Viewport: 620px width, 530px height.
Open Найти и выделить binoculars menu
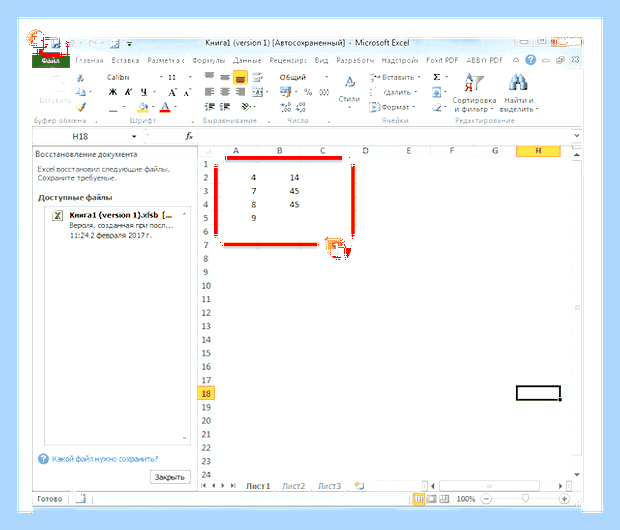pos(518,93)
